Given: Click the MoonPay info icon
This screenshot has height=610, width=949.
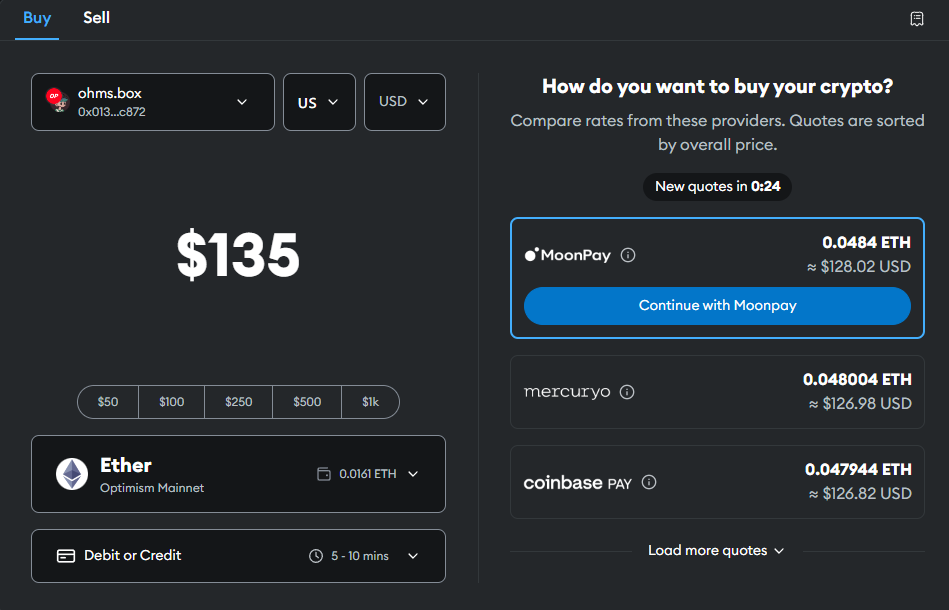Looking at the screenshot, I should click(628, 255).
